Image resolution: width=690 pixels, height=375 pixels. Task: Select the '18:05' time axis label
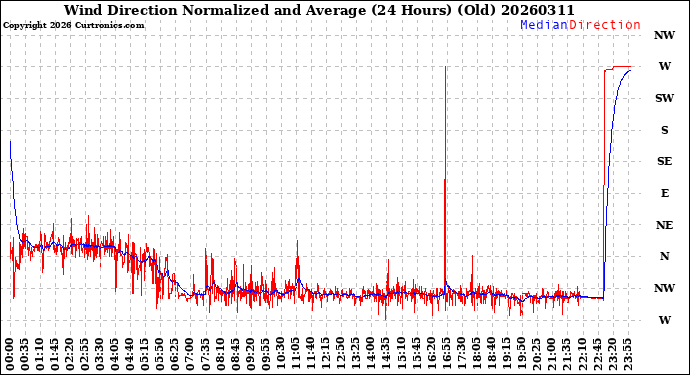(x=475, y=354)
